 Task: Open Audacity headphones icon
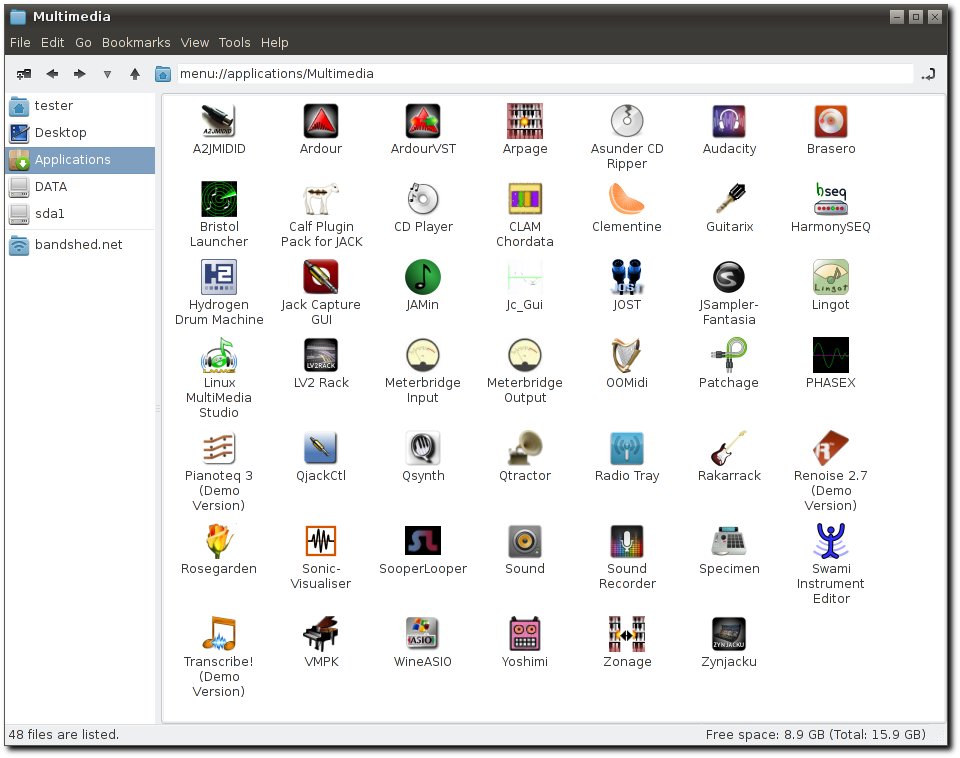(x=729, y=121)
